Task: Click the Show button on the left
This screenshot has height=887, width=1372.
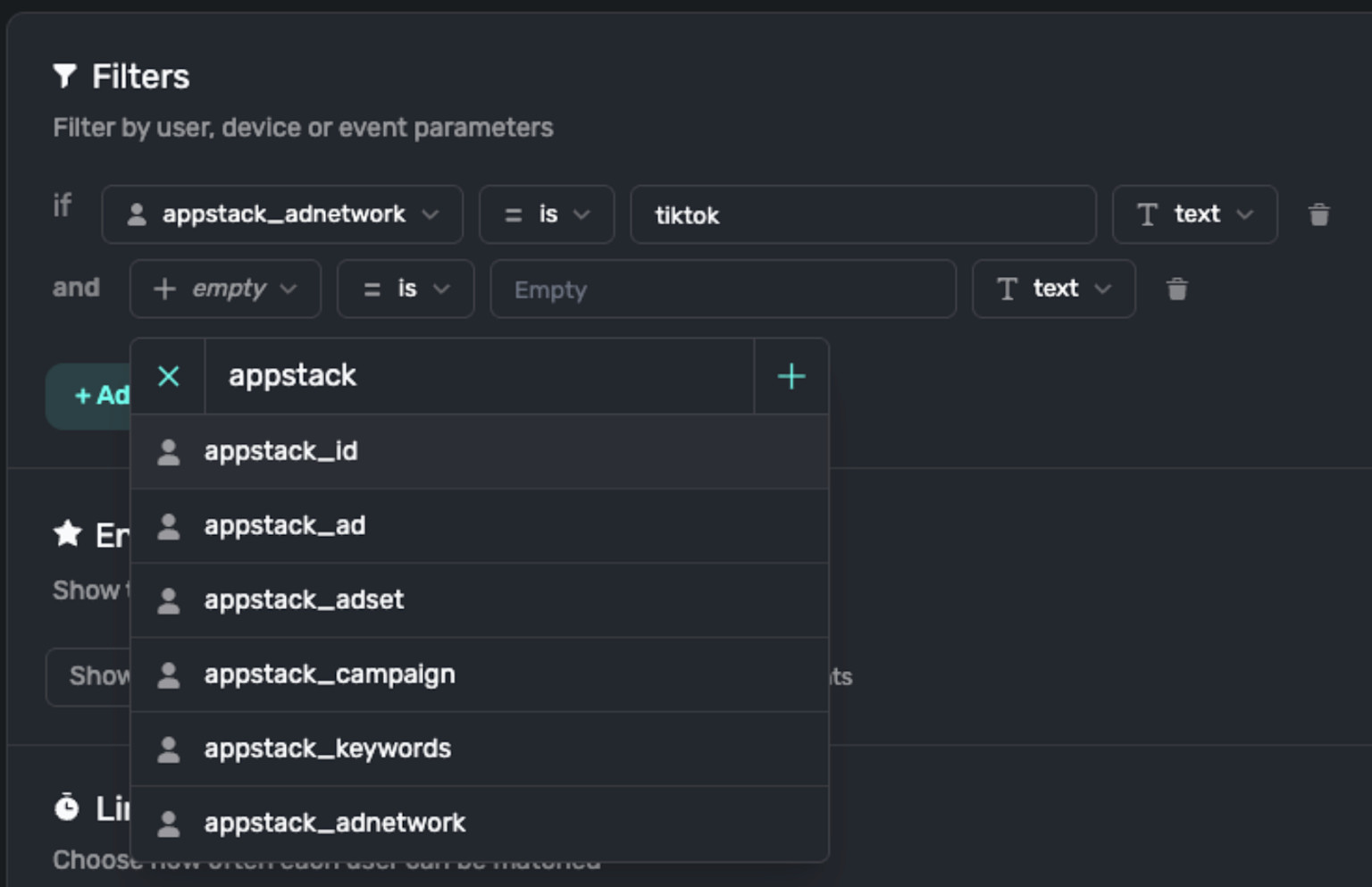Action: [x=89, y=676]
